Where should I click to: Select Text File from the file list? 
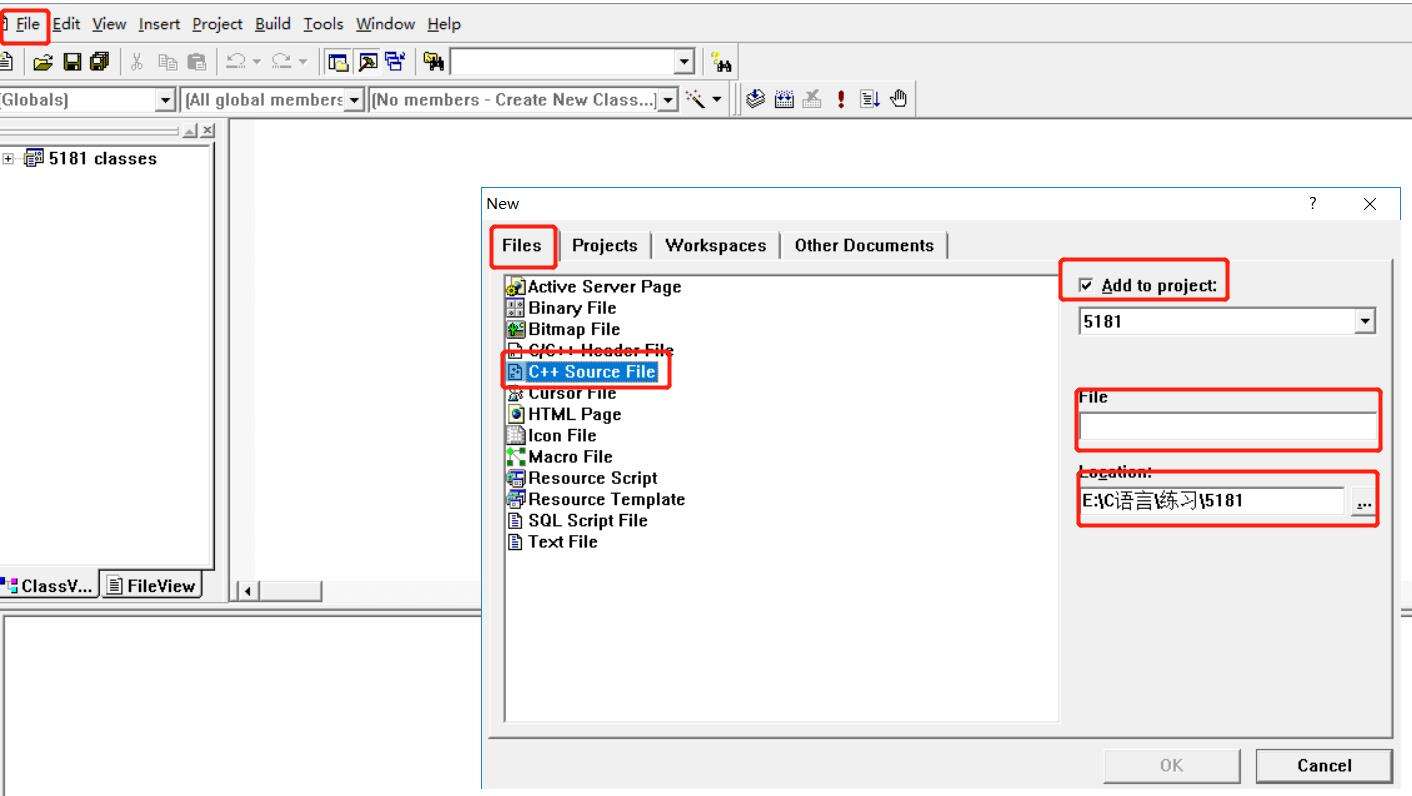562,542
